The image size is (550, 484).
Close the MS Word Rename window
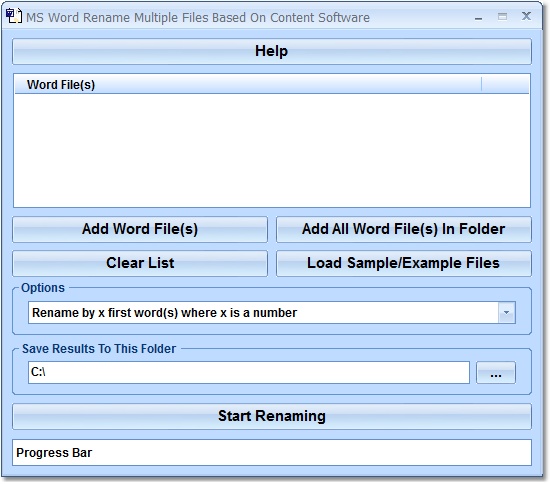[526, 16]
